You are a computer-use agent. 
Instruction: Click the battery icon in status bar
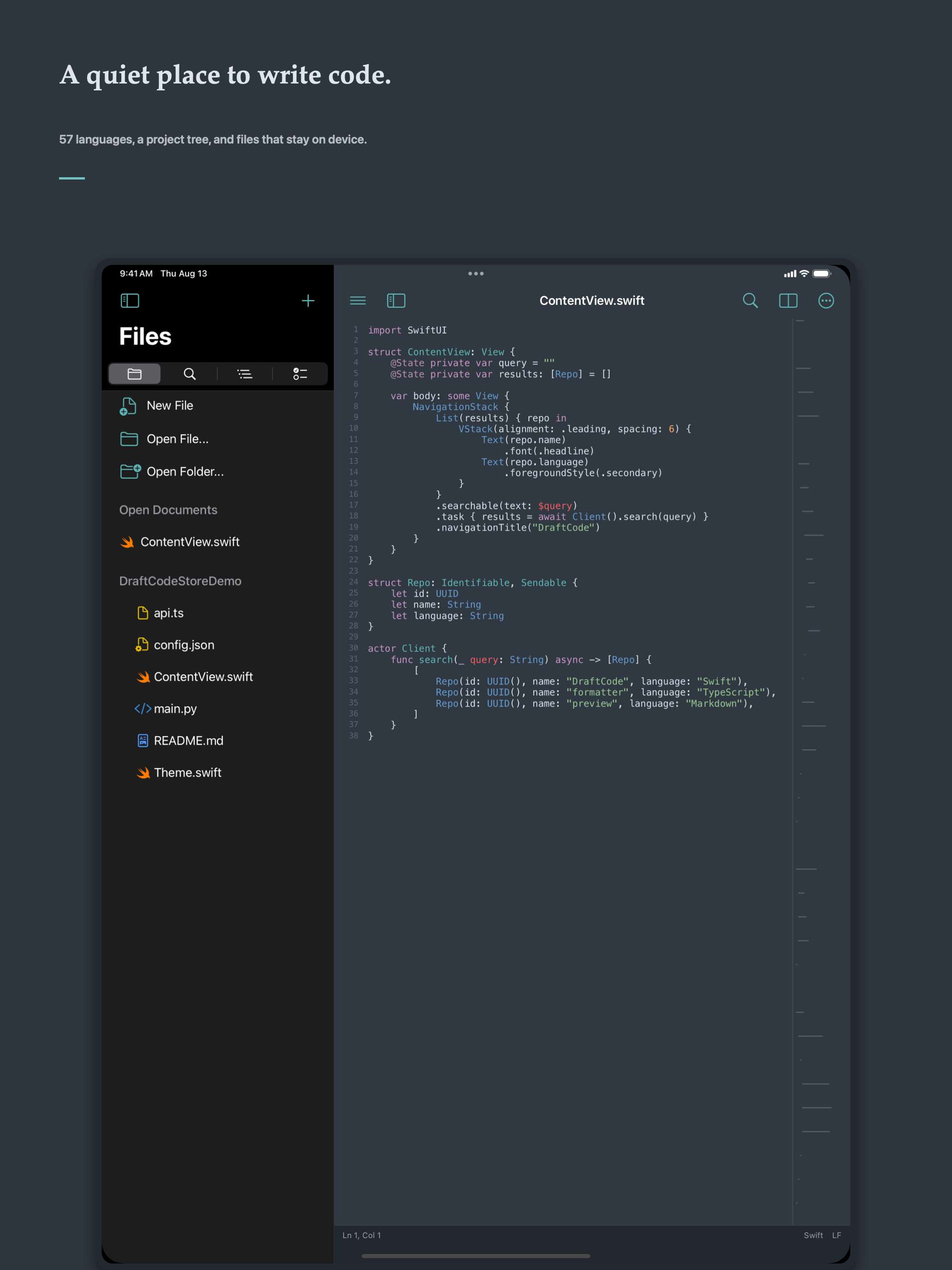tap(822, 273)
